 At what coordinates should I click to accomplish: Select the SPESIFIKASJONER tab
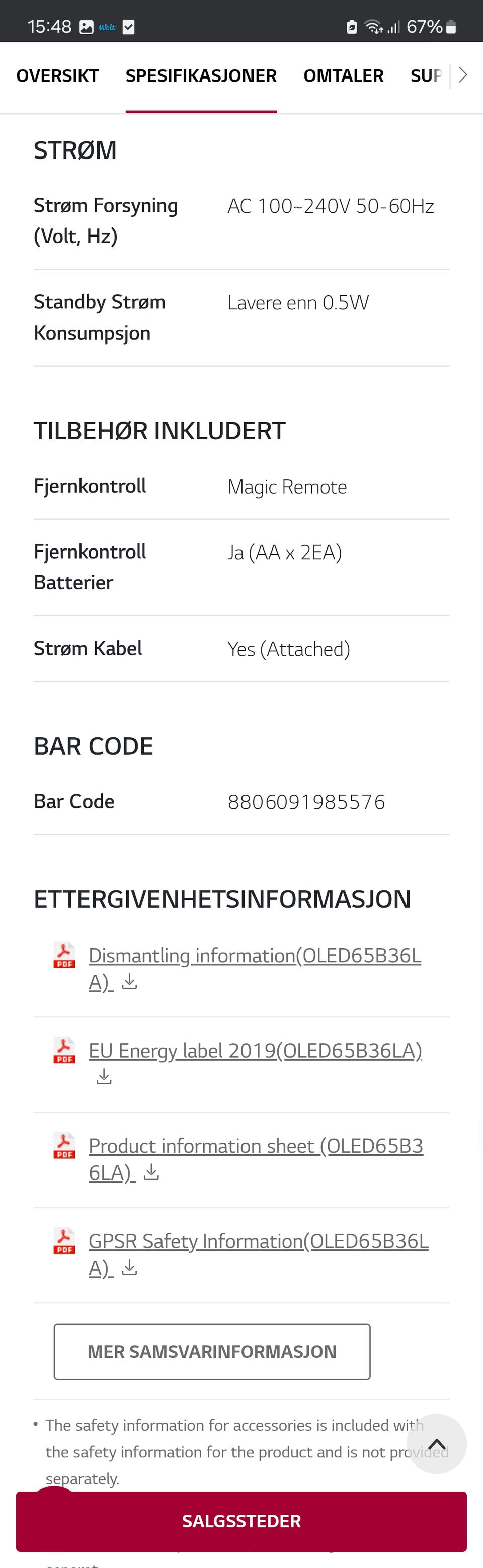coord(201,75)
